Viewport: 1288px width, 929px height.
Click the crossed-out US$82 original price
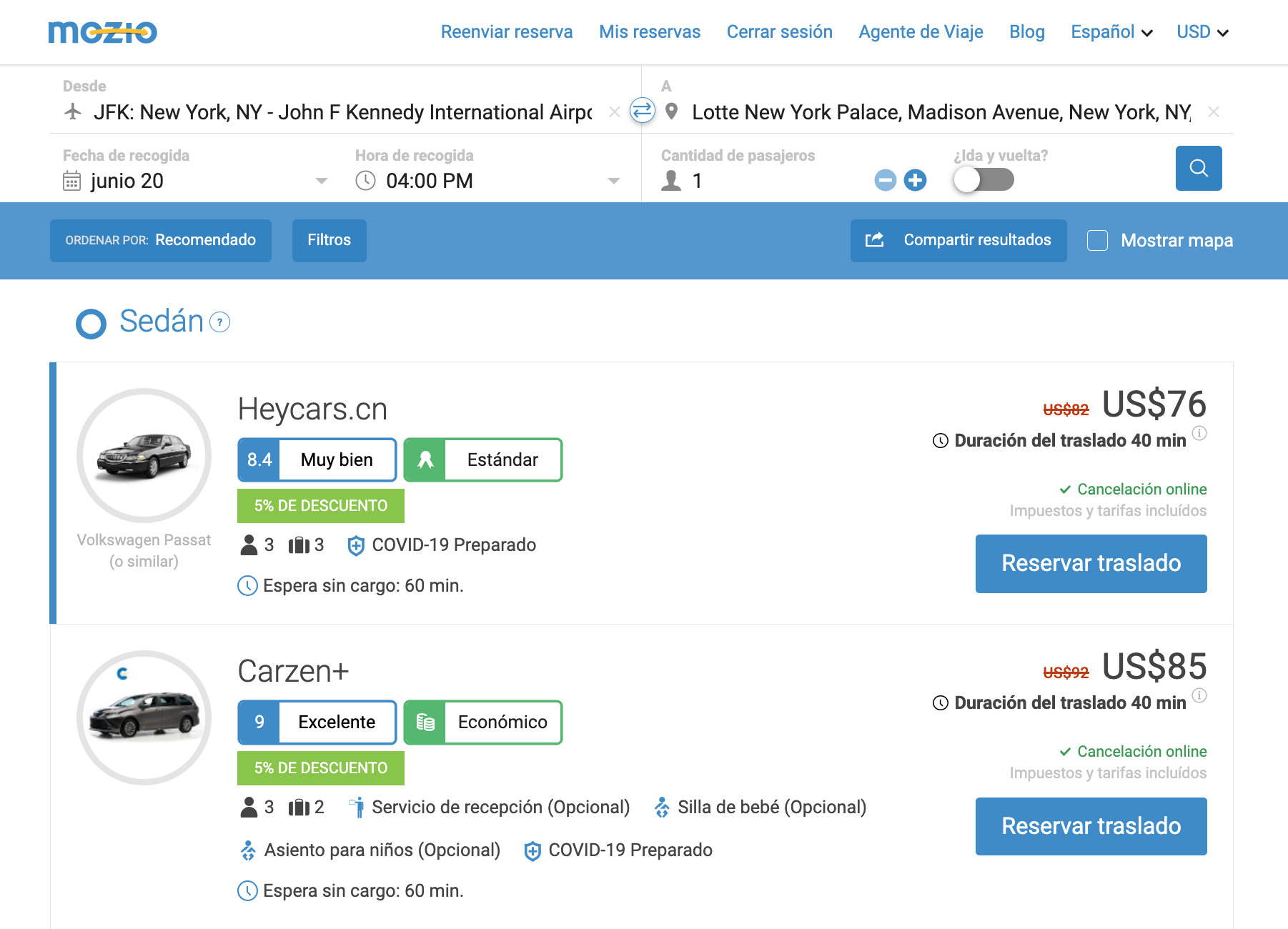coord(1066,409)
